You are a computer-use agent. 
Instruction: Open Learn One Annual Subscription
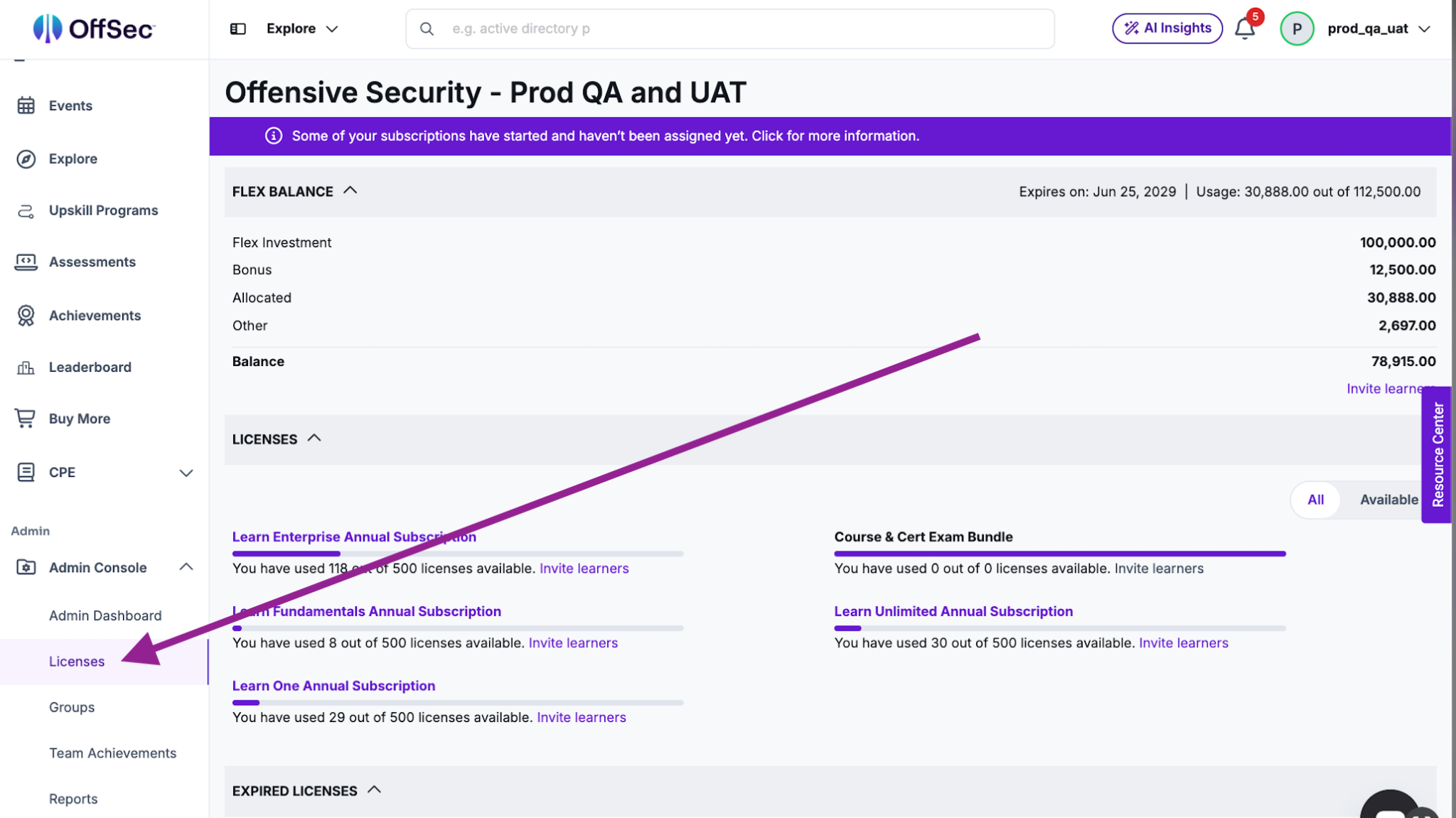(333, 686)
